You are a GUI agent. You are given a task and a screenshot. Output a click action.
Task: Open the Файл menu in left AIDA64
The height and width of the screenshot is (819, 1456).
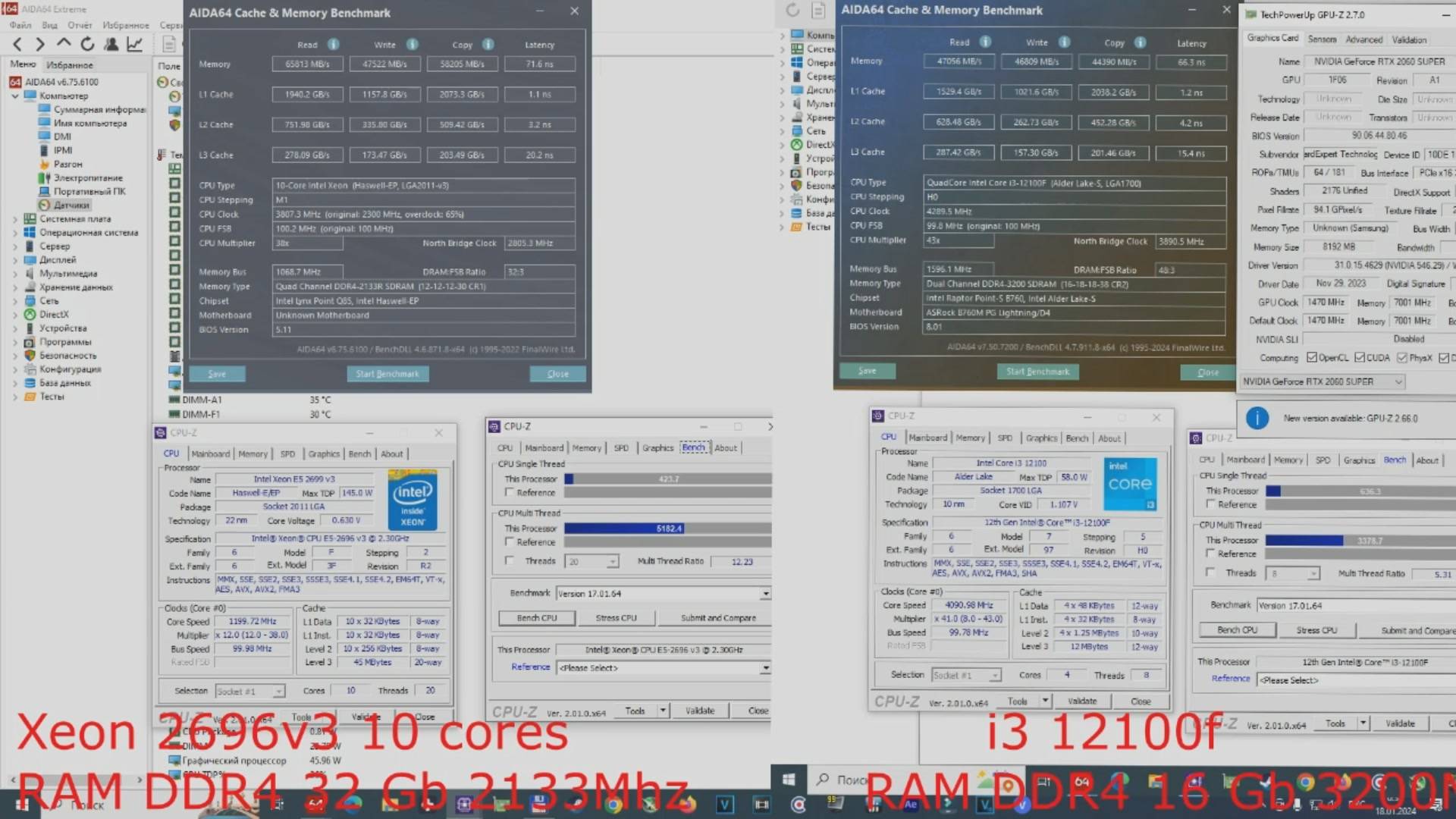pyautogui.click(x=20, y=25)
